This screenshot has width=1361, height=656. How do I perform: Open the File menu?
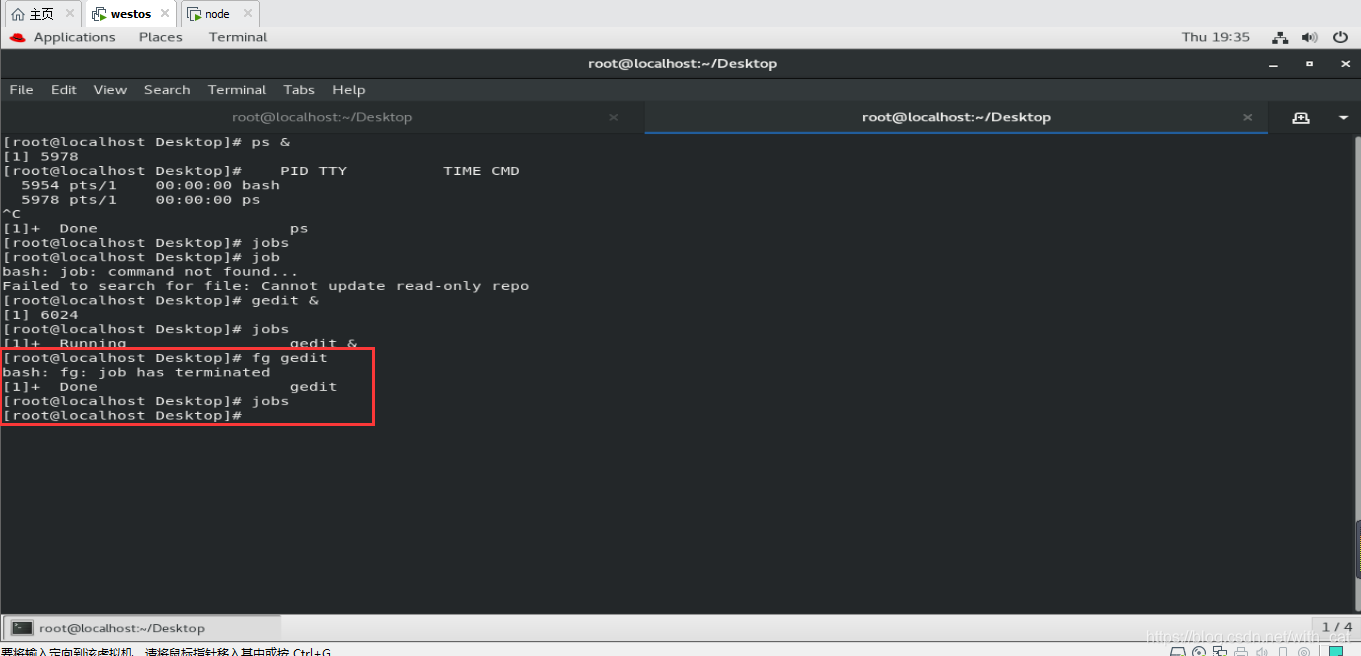tap(21, 89)
